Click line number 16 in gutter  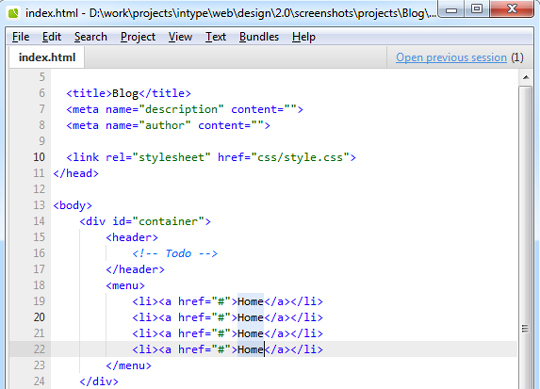[39, 253]
